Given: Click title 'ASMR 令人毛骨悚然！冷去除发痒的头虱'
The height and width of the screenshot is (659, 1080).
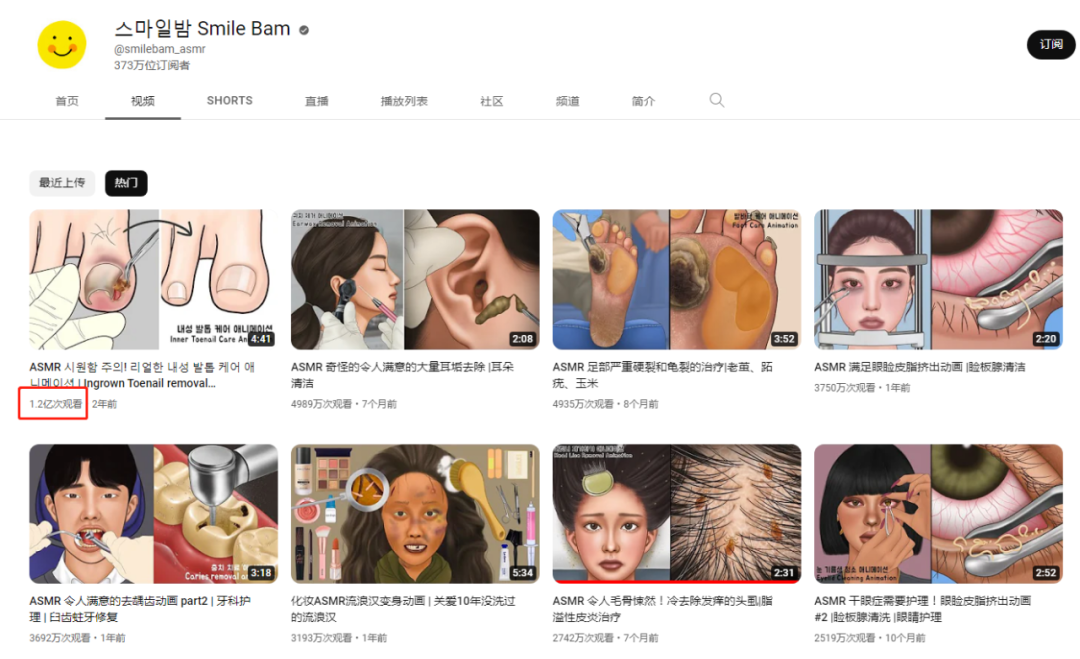Looking at the screenshot, I should pyautogui.click(x=663, y=609).
